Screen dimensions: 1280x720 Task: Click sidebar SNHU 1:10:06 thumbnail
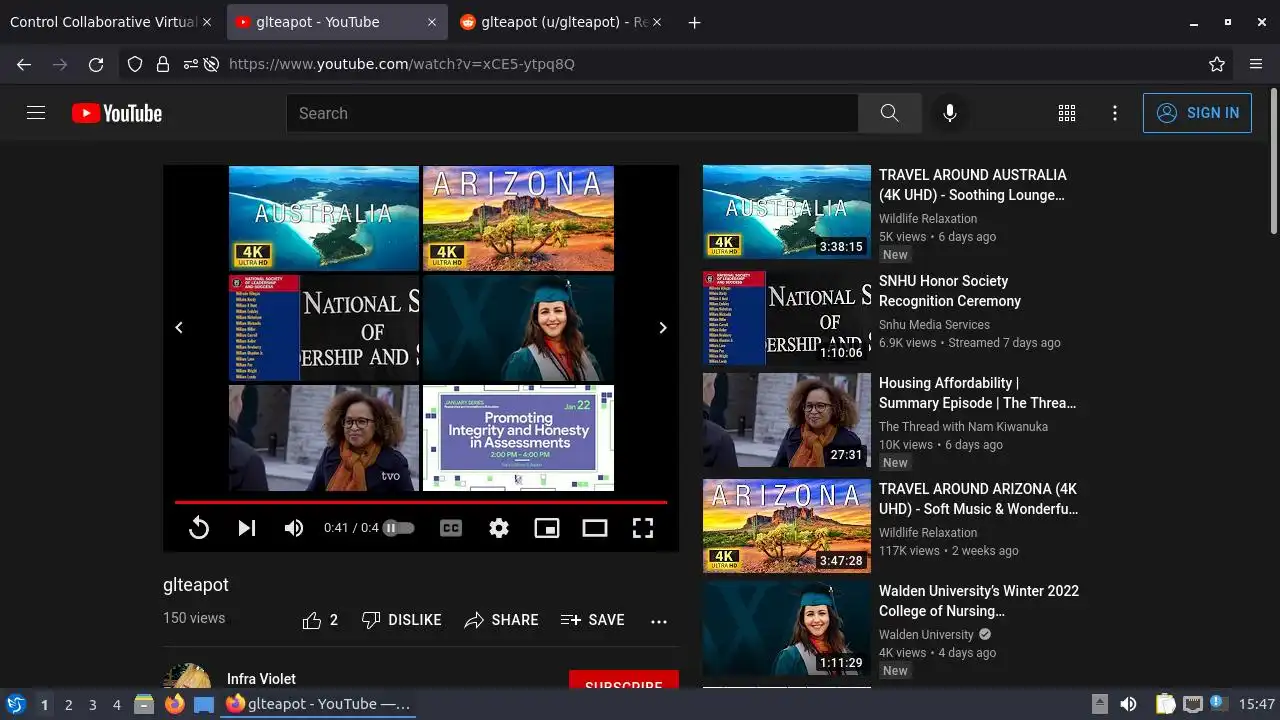tap(787, 318)
